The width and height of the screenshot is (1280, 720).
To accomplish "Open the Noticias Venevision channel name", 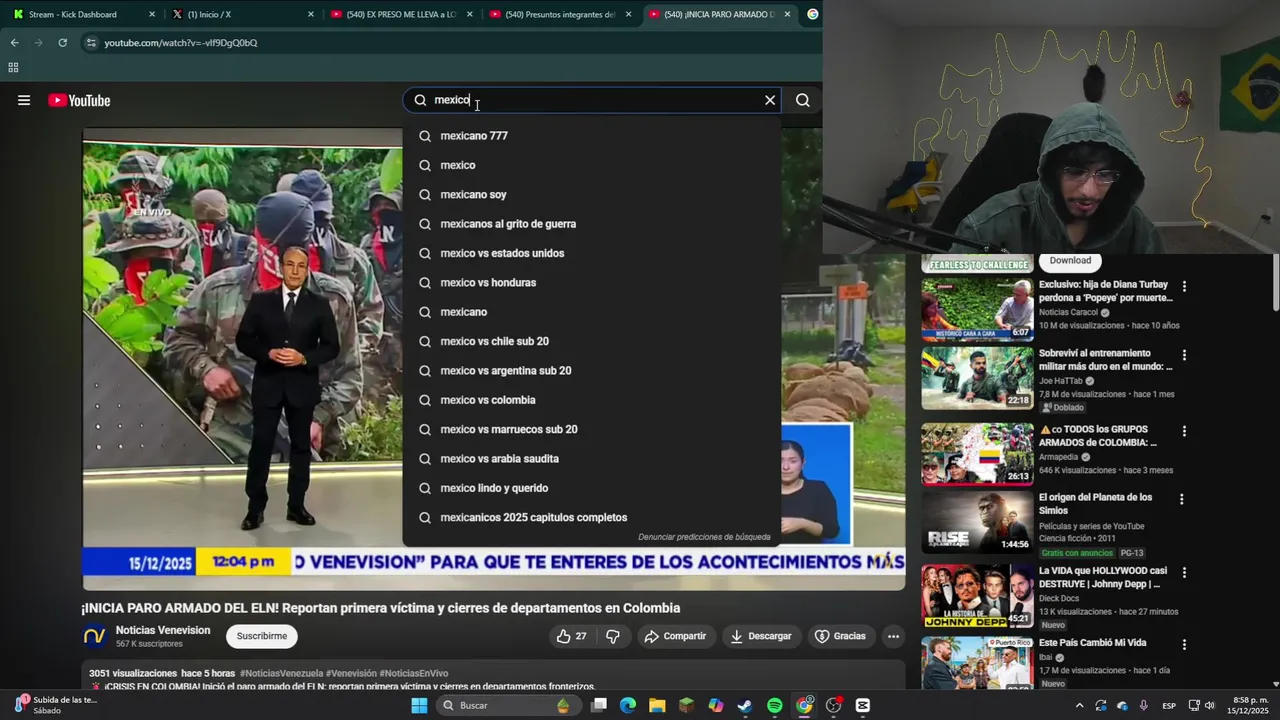I will (x=163, y=630).
